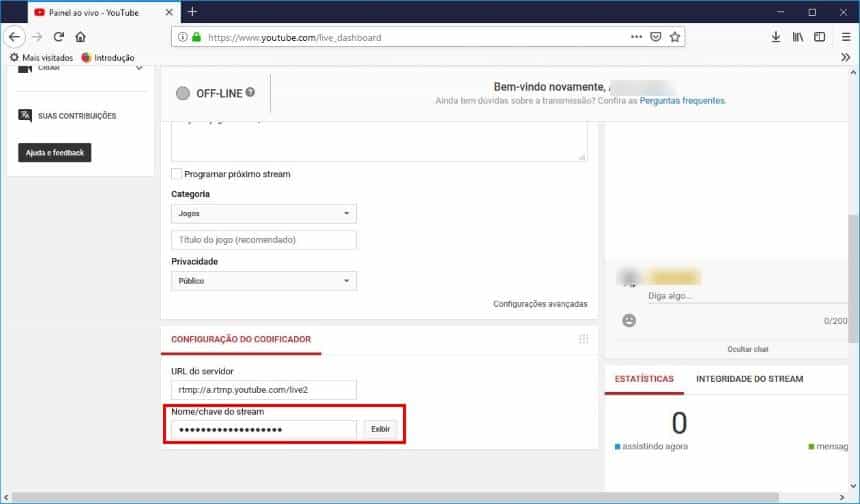Image resolution: width=860 pixels, height=504 pixels.
Task: Click the OFF-LINE help question mark icon
Action: (x=250, y=92)
